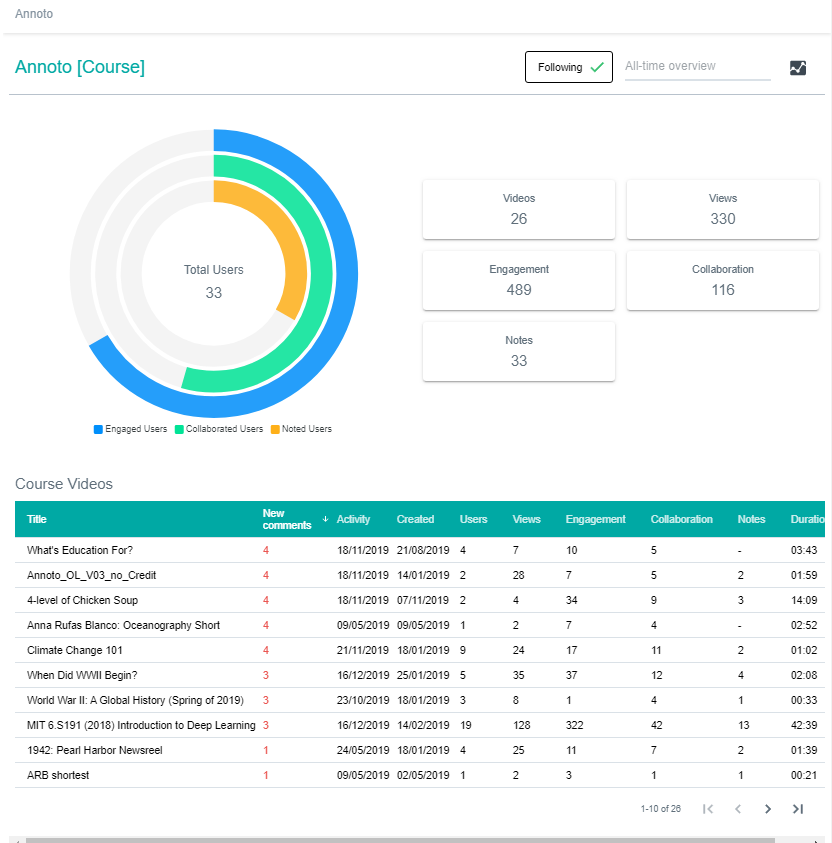The image size is (832, 843).
Task: Click engagement value 322
Action: tap(574, 725)
